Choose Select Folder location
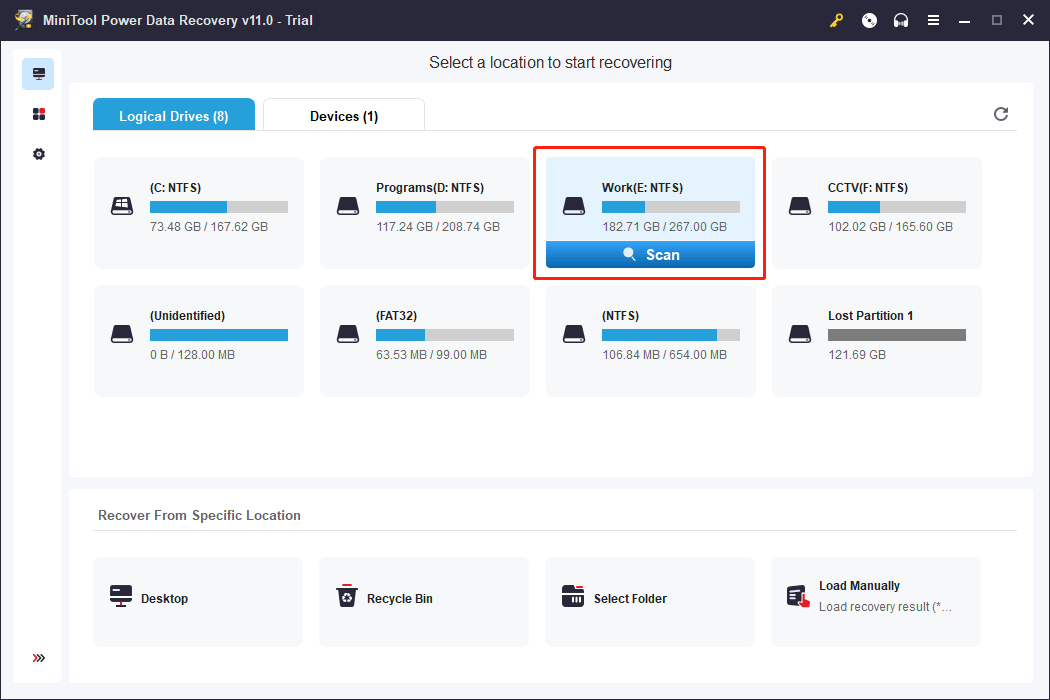 [650, 602]
